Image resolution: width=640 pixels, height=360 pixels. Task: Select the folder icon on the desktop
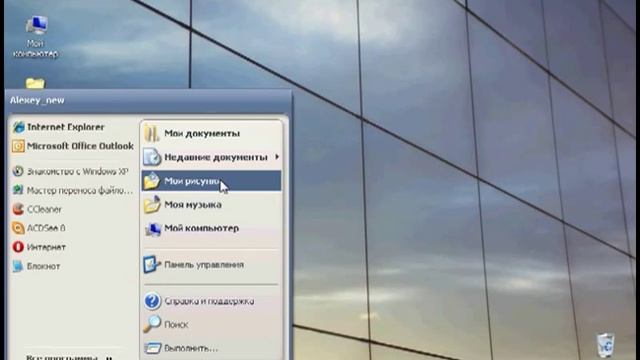coord(35,83)
